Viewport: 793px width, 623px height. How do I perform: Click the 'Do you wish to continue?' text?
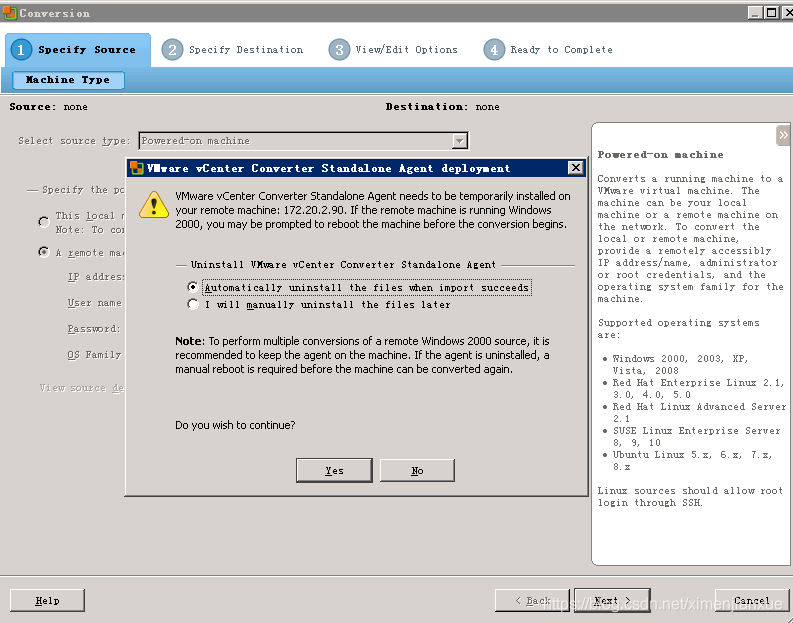(x=235, y=425)
